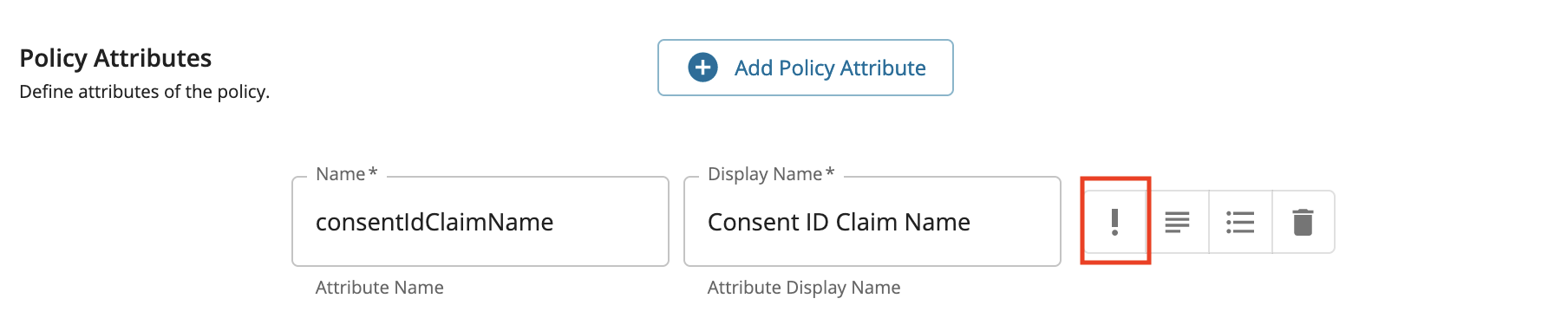Open the allowed values bulleted list icon

pyautogui.click(x=1240, y=222)
